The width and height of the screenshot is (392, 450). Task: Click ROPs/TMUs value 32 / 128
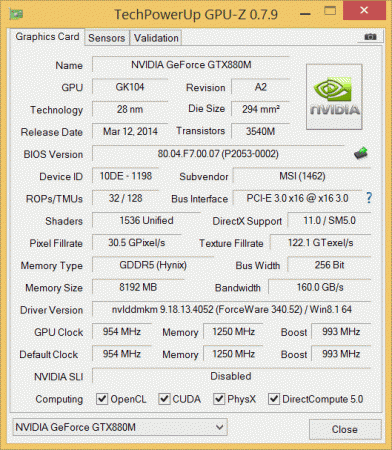coord(126,198)
